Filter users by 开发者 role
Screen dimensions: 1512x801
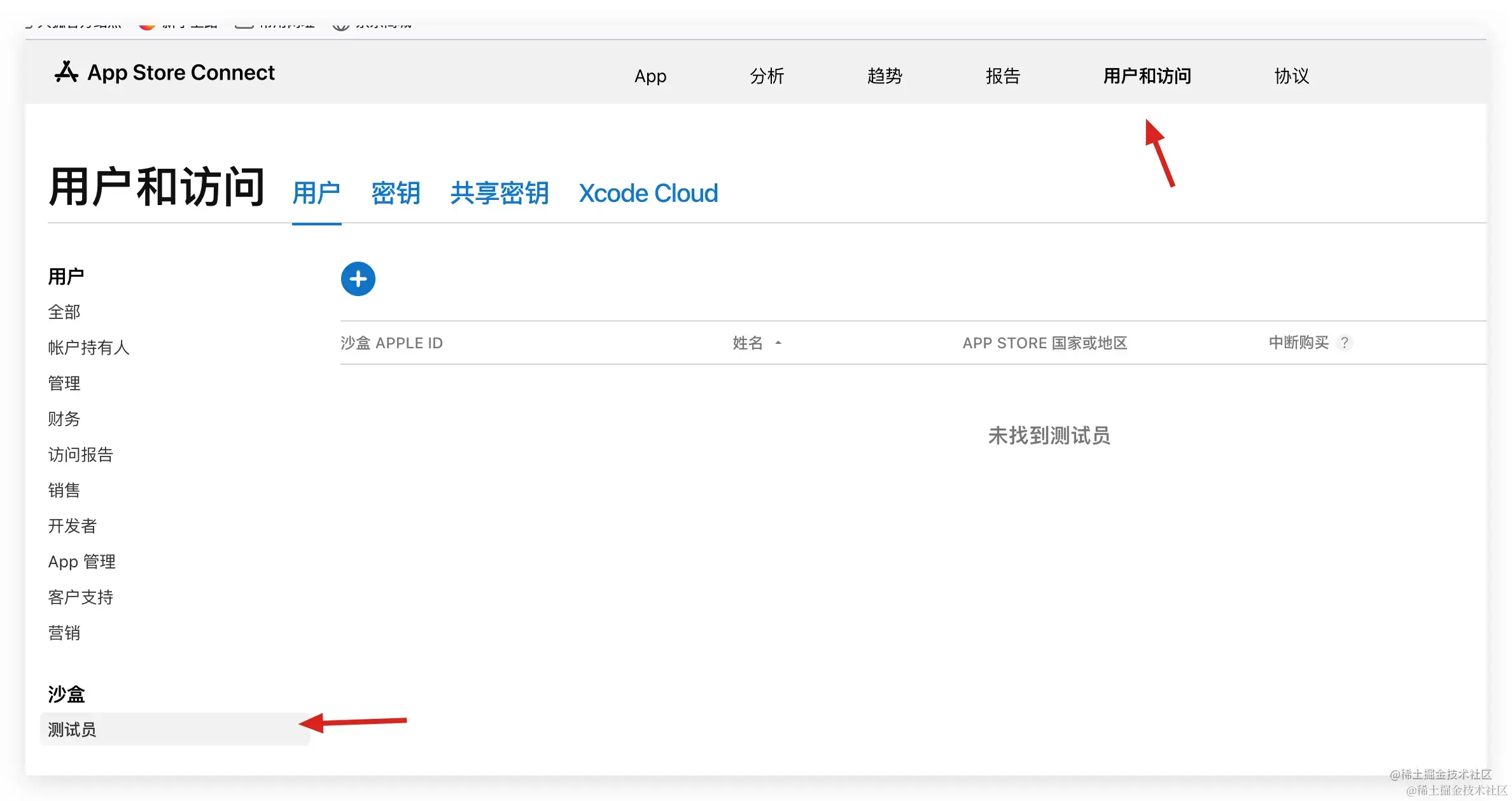[x=73, y=526]
